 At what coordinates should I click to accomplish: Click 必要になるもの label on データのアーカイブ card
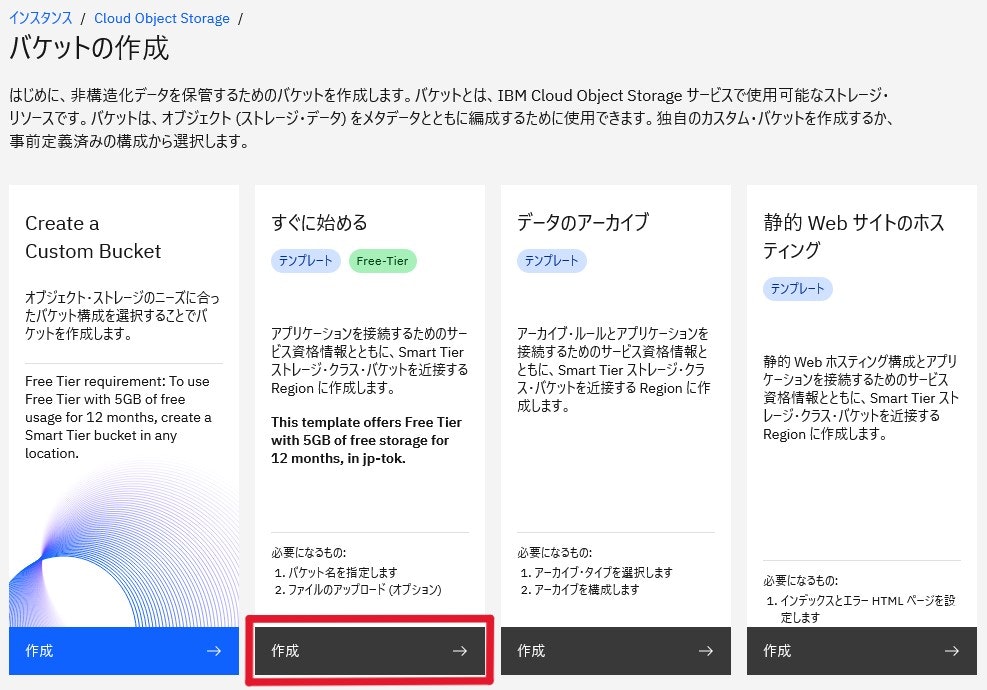pos(555,553)
